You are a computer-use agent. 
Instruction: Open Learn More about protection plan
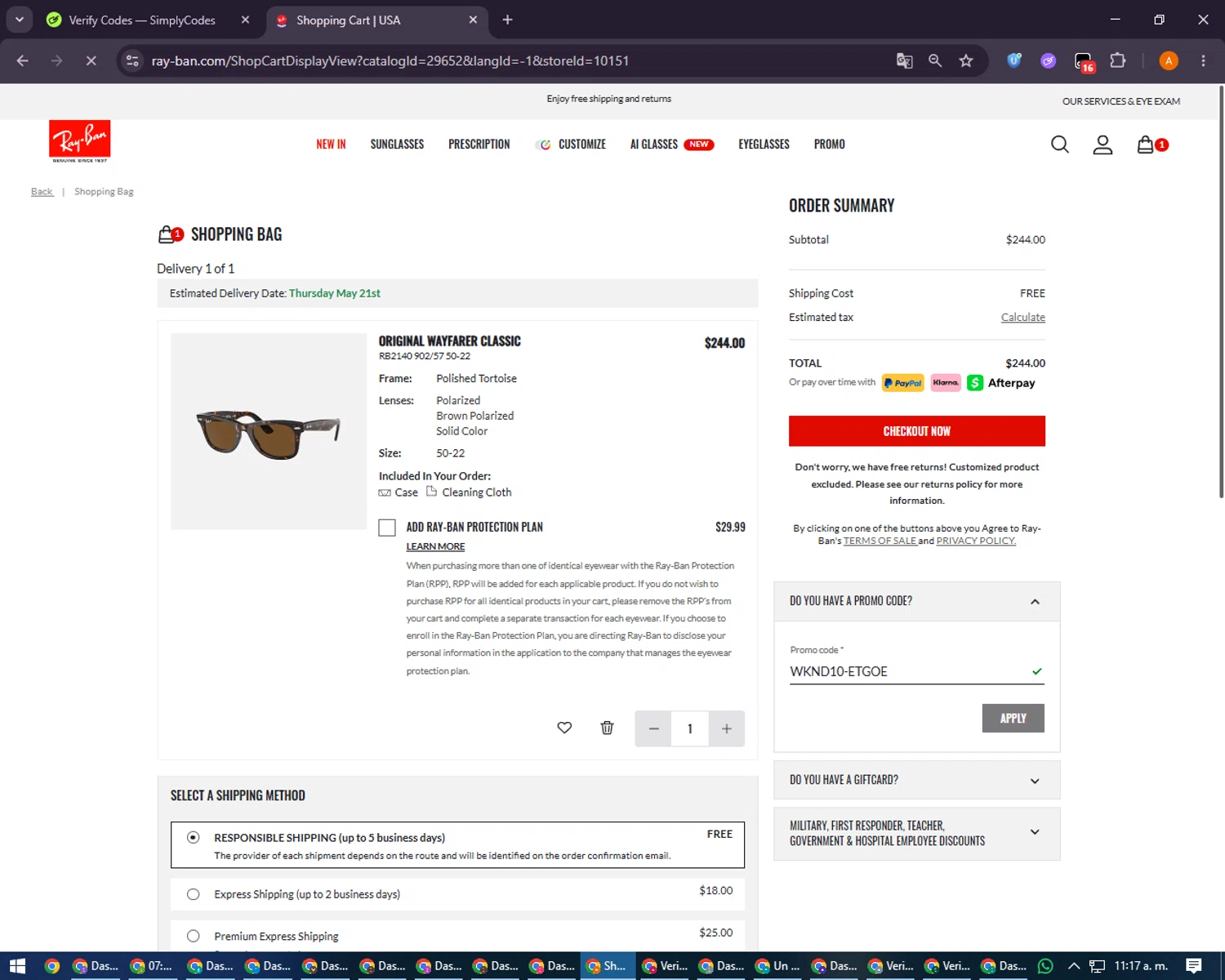[435, 546]
